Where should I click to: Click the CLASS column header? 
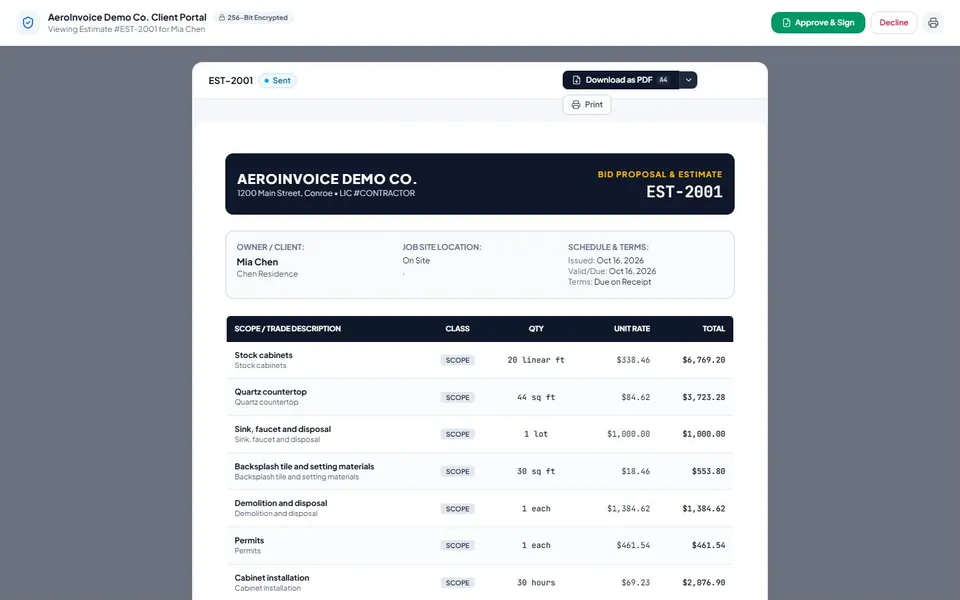pos(457,329)
